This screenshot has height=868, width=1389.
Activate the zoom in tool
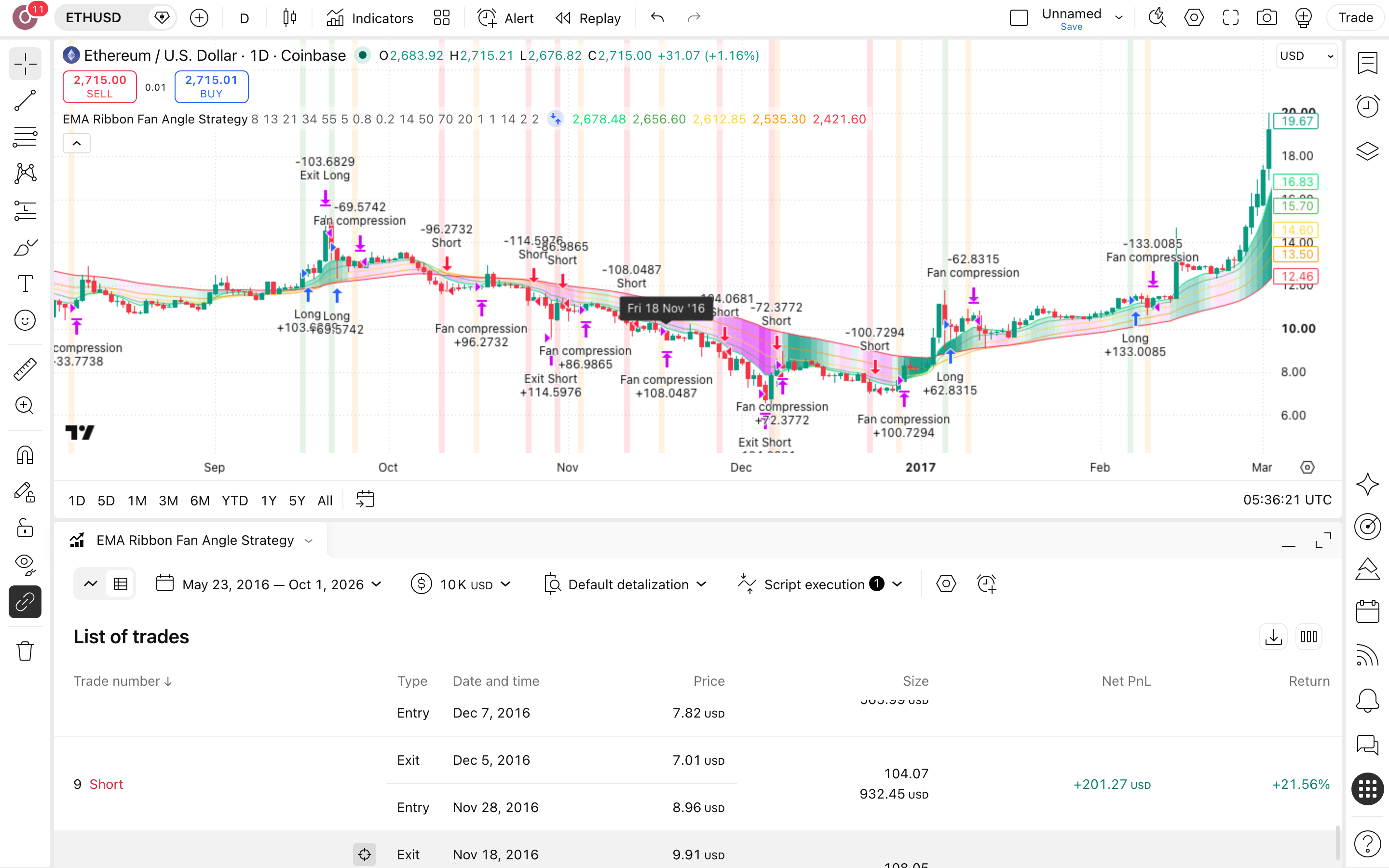pyautogui.click(x=25, y=406)
